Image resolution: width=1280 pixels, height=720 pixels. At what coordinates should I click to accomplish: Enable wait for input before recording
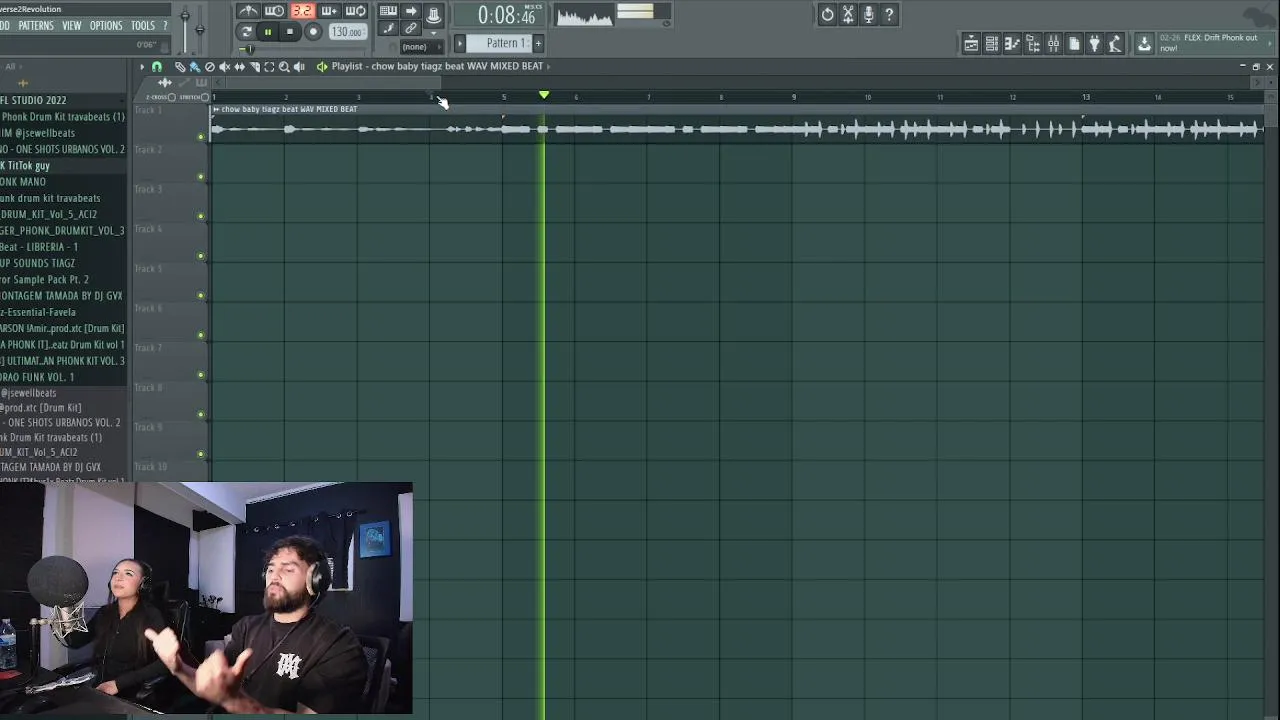pyautogui.click(x=274, y=11)
